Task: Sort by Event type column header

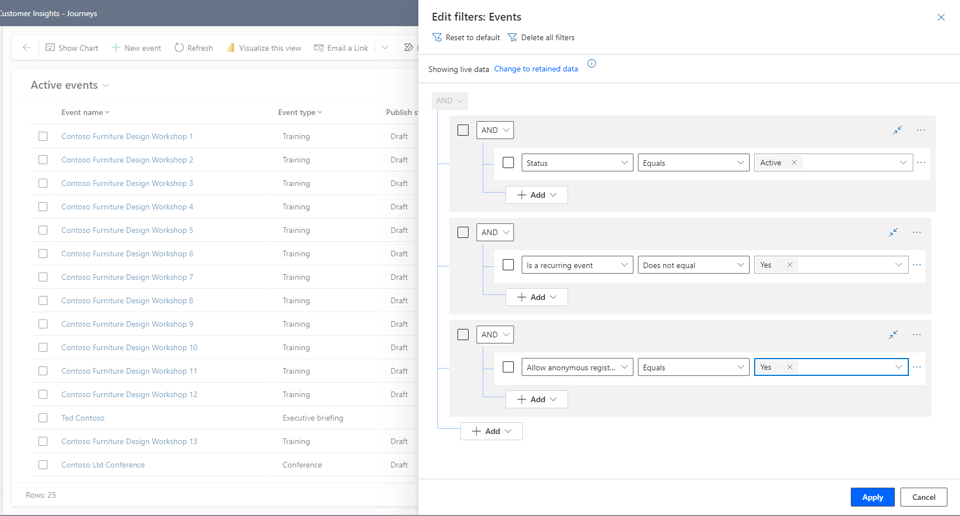Action: point(299,113)
